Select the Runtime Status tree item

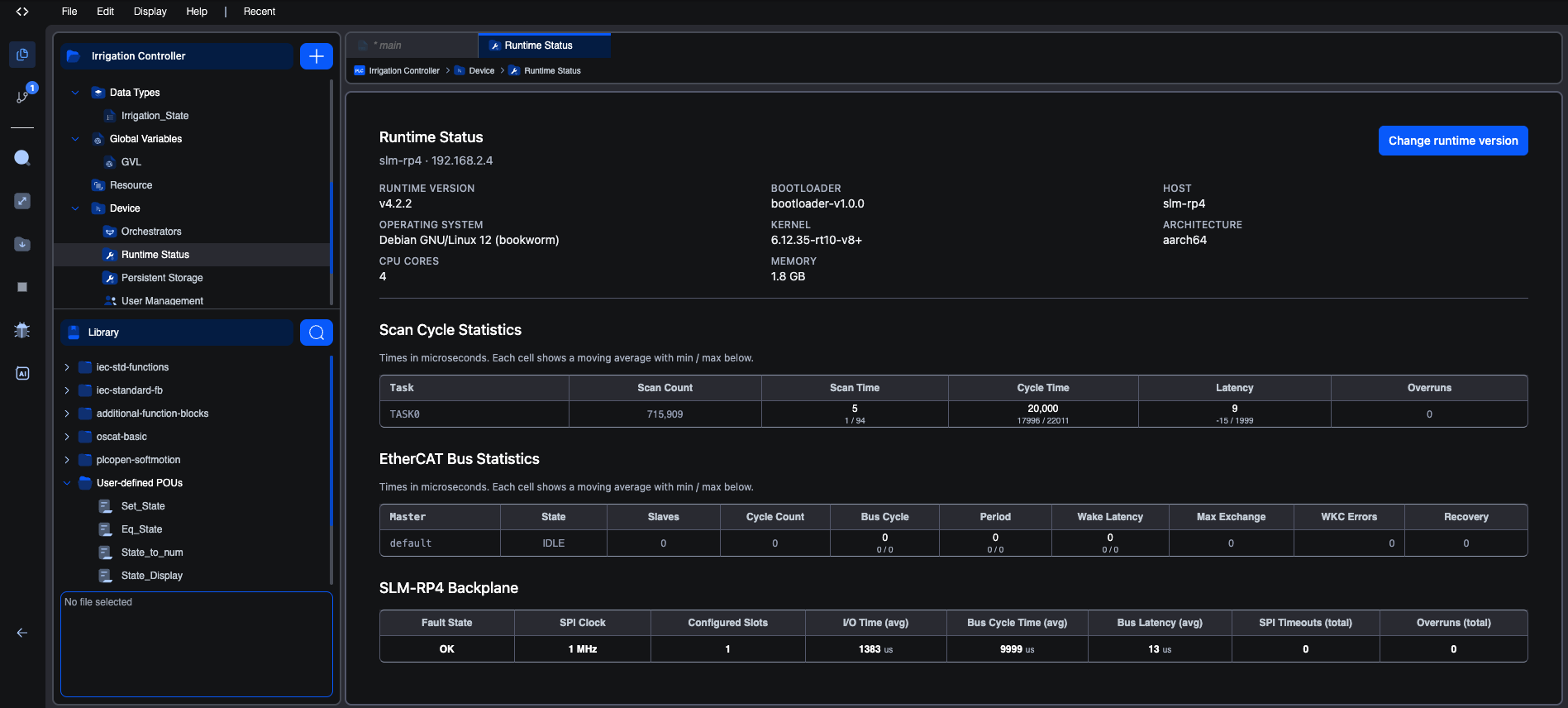pos(192,255)
